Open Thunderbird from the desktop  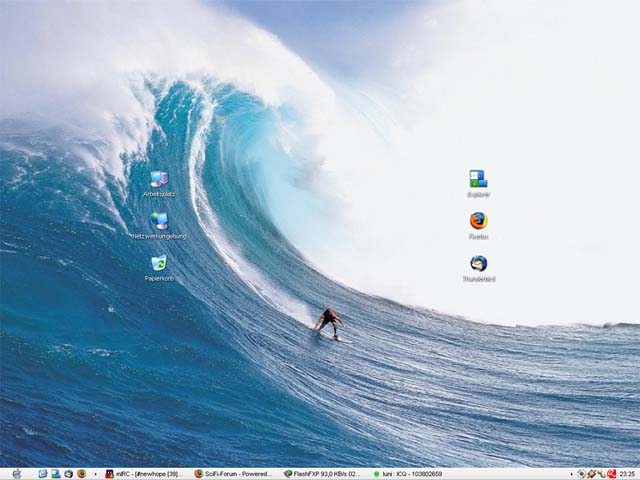[478, 264]
